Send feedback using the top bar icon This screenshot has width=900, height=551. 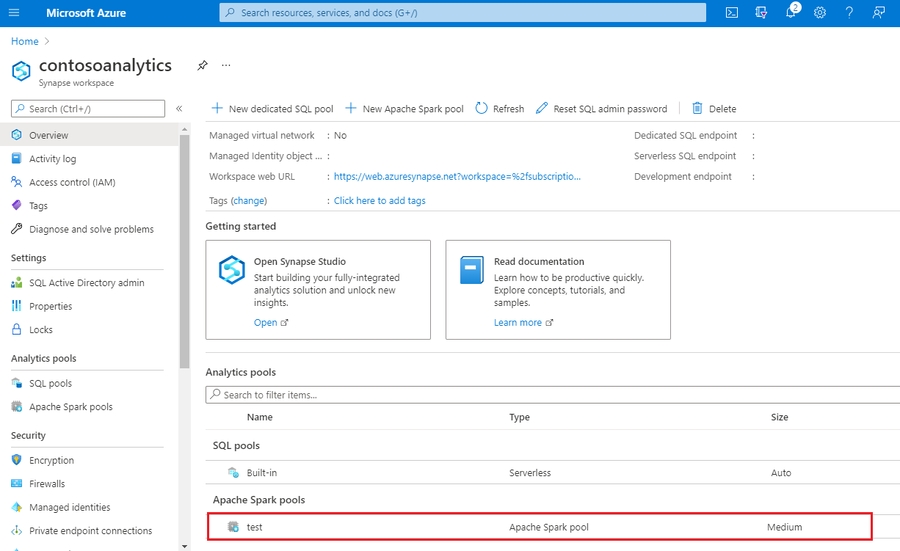[878, 13]
